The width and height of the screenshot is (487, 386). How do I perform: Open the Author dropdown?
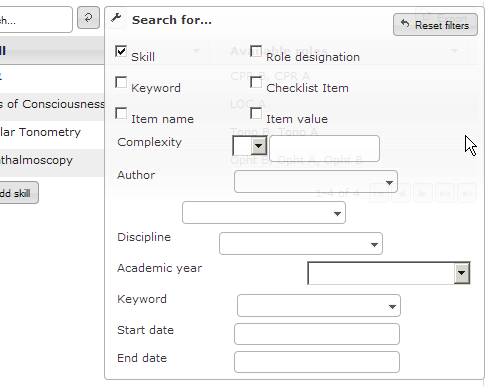coord(316,182)
